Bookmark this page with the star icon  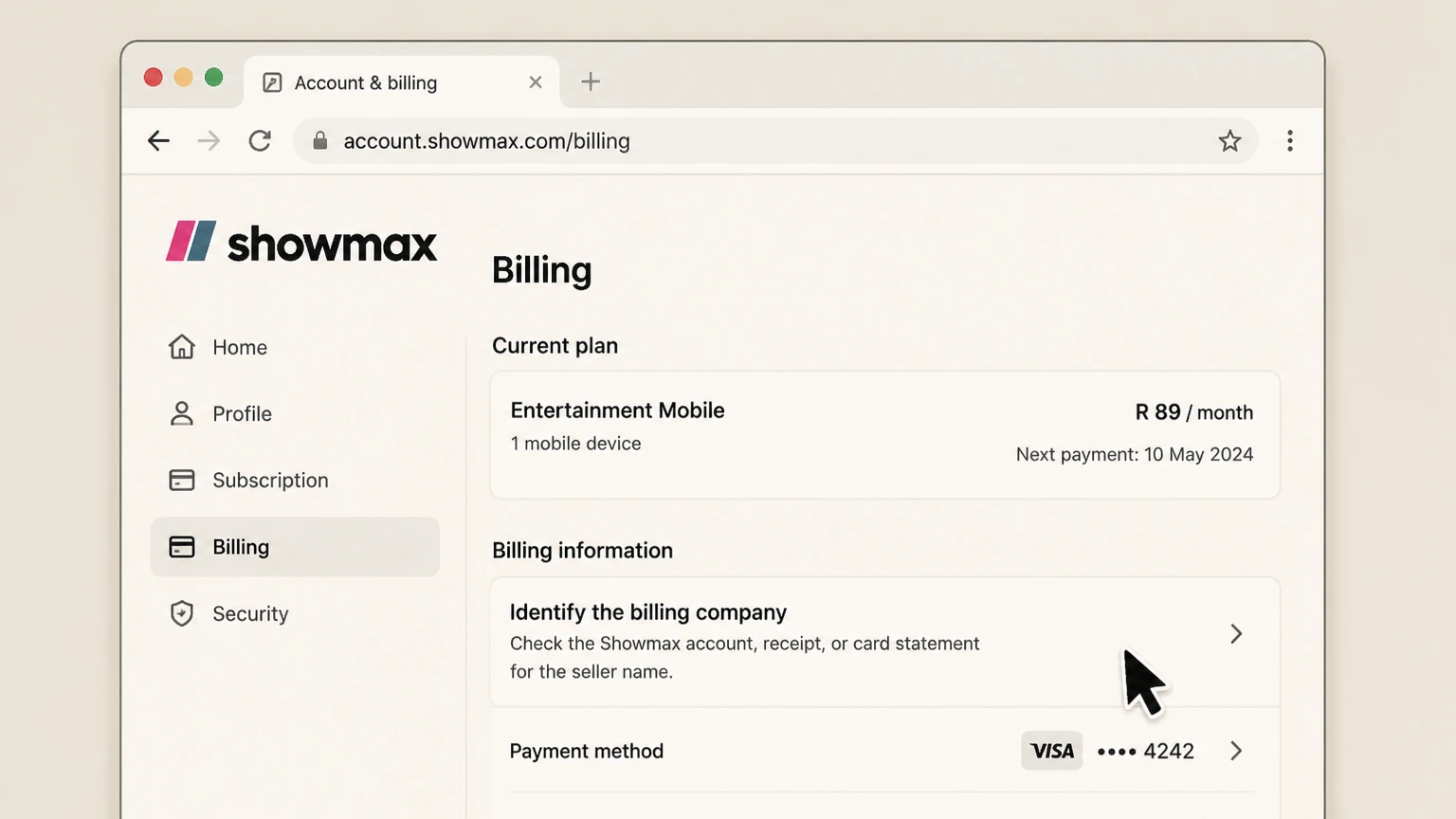(x=1229, y=141)
